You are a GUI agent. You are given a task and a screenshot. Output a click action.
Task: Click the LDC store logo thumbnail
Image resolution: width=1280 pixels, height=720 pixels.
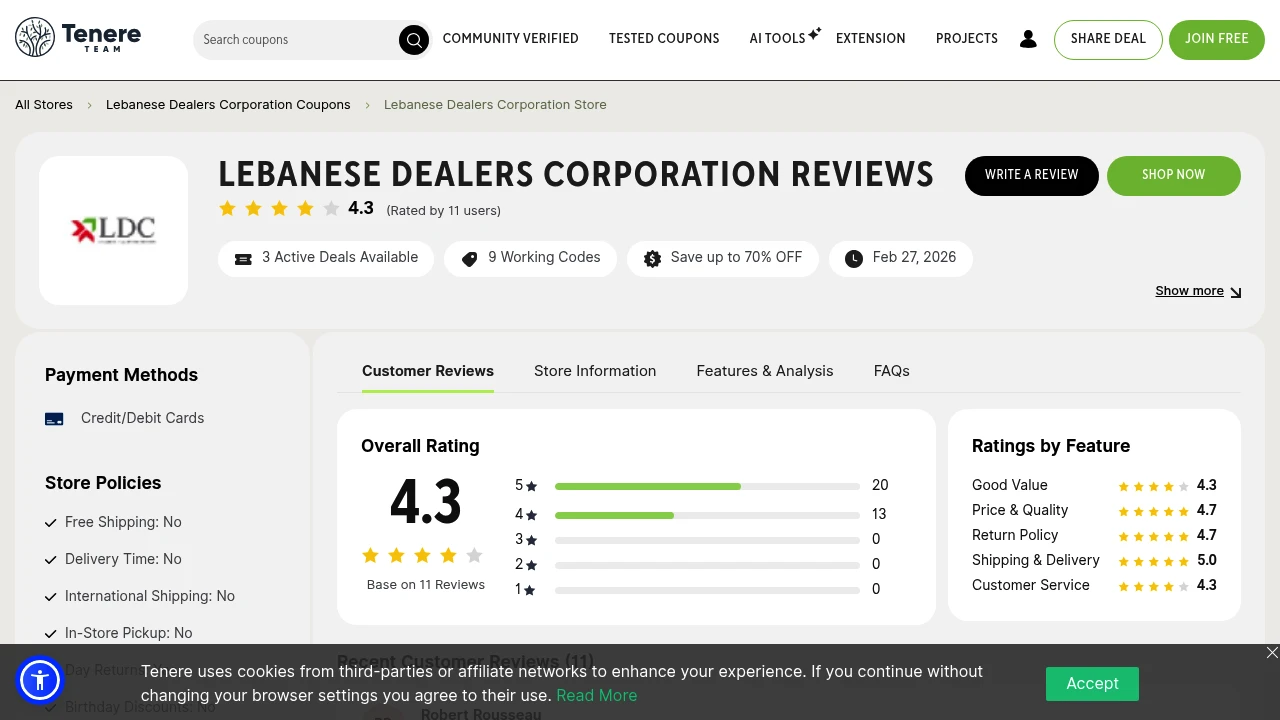coord(113,230)
